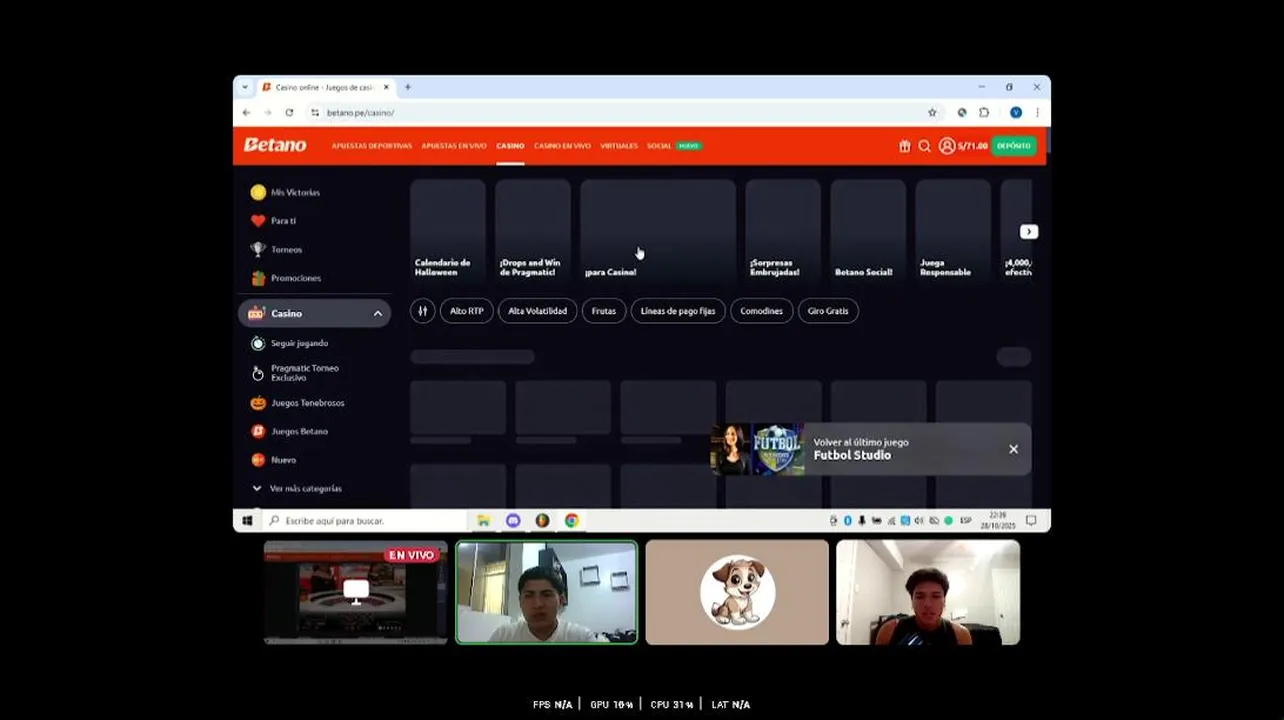This screenshot has height=720, width=1284.
Task: Open Drops and Win de Pragmatic card
Action: point(533,230)
